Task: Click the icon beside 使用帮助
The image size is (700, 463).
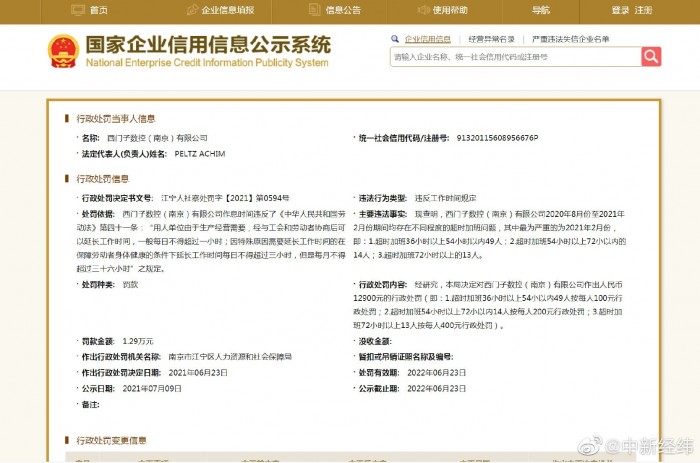Action: click(421, 10)
